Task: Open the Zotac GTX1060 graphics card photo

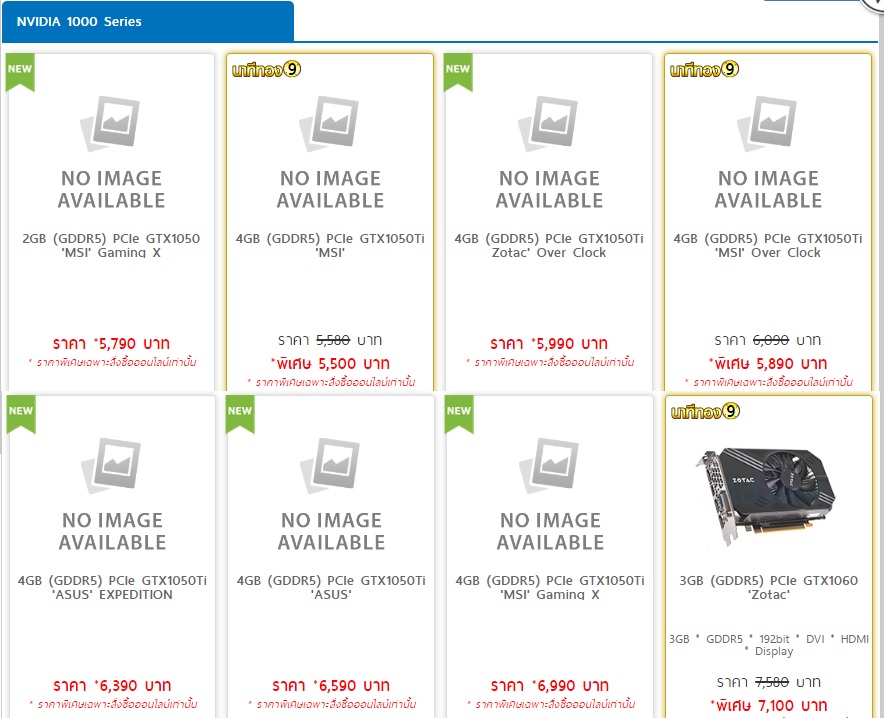Action: (x=768, y=495)
